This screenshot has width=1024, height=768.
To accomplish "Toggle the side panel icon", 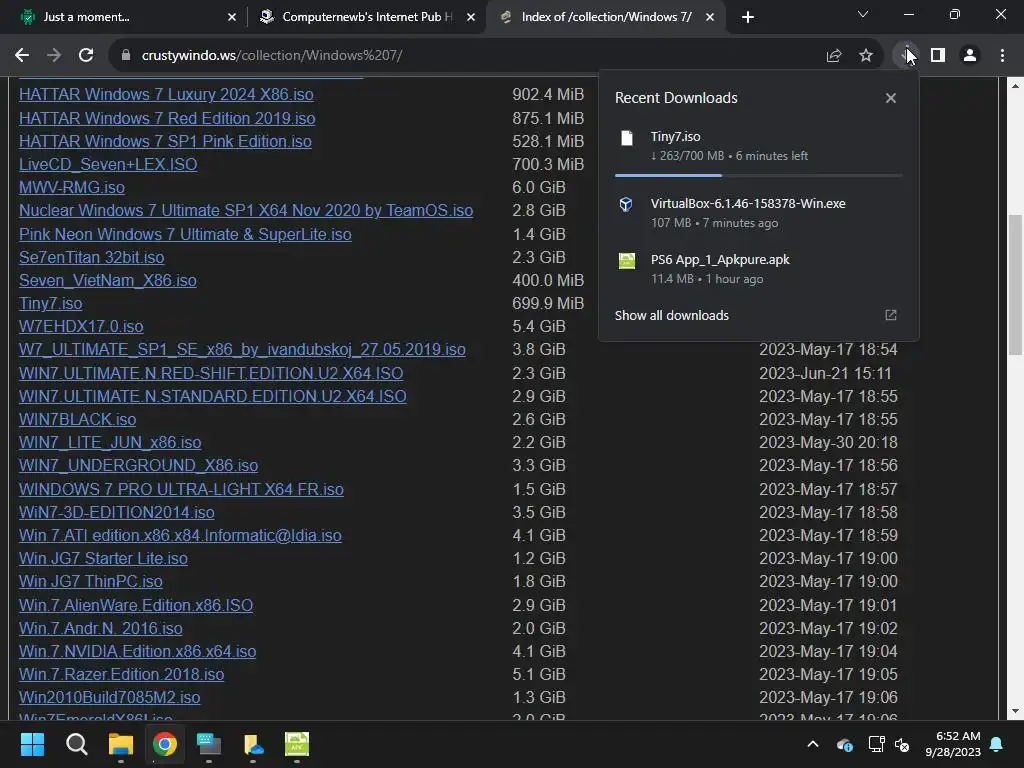I will [938, 56].
